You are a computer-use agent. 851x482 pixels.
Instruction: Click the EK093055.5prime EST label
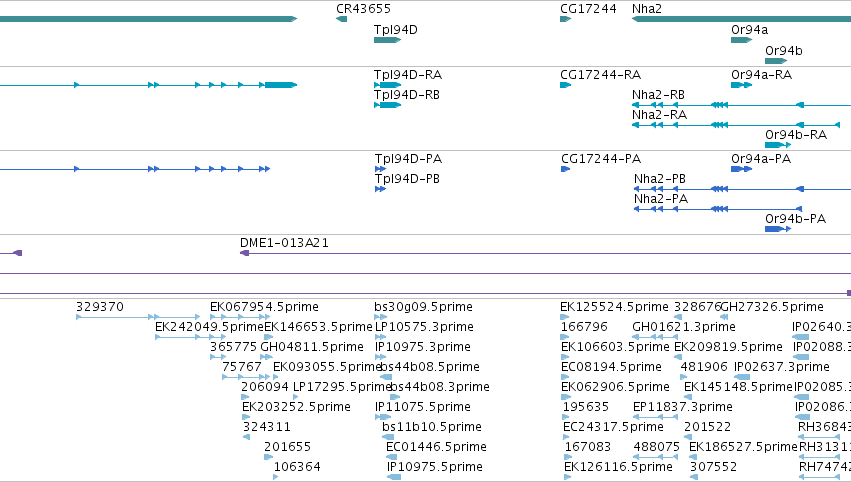click(327, 367)
